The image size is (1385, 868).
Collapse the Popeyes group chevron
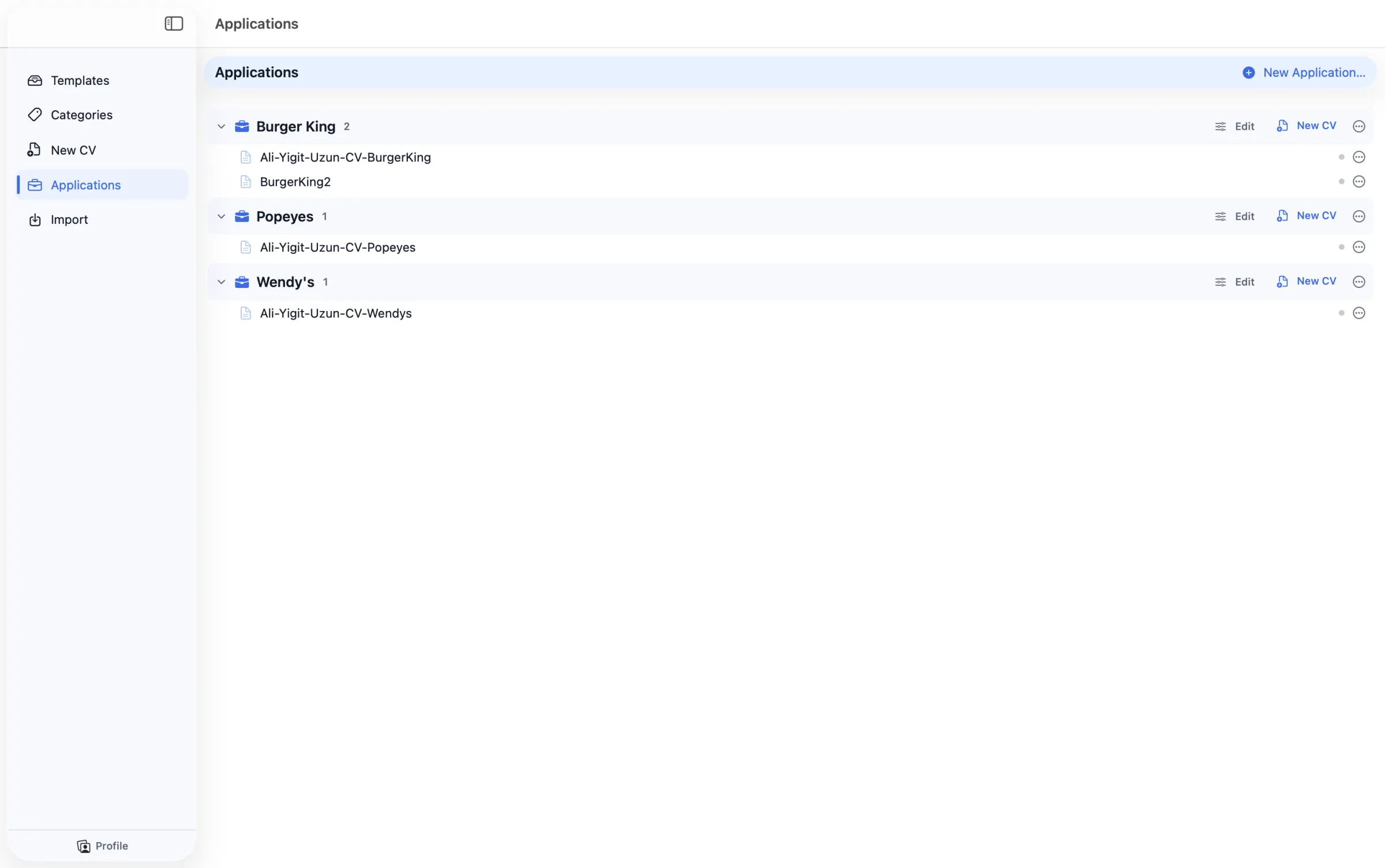pyautogui.click(x=221, y=216)
